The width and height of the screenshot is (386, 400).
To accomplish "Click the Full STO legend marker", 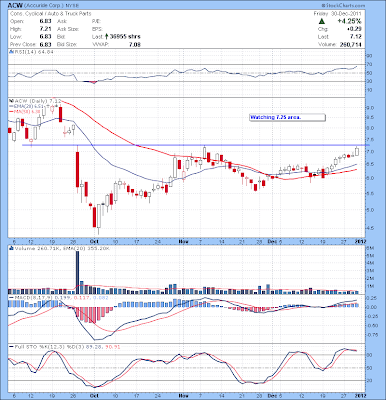I will [11, 347].
